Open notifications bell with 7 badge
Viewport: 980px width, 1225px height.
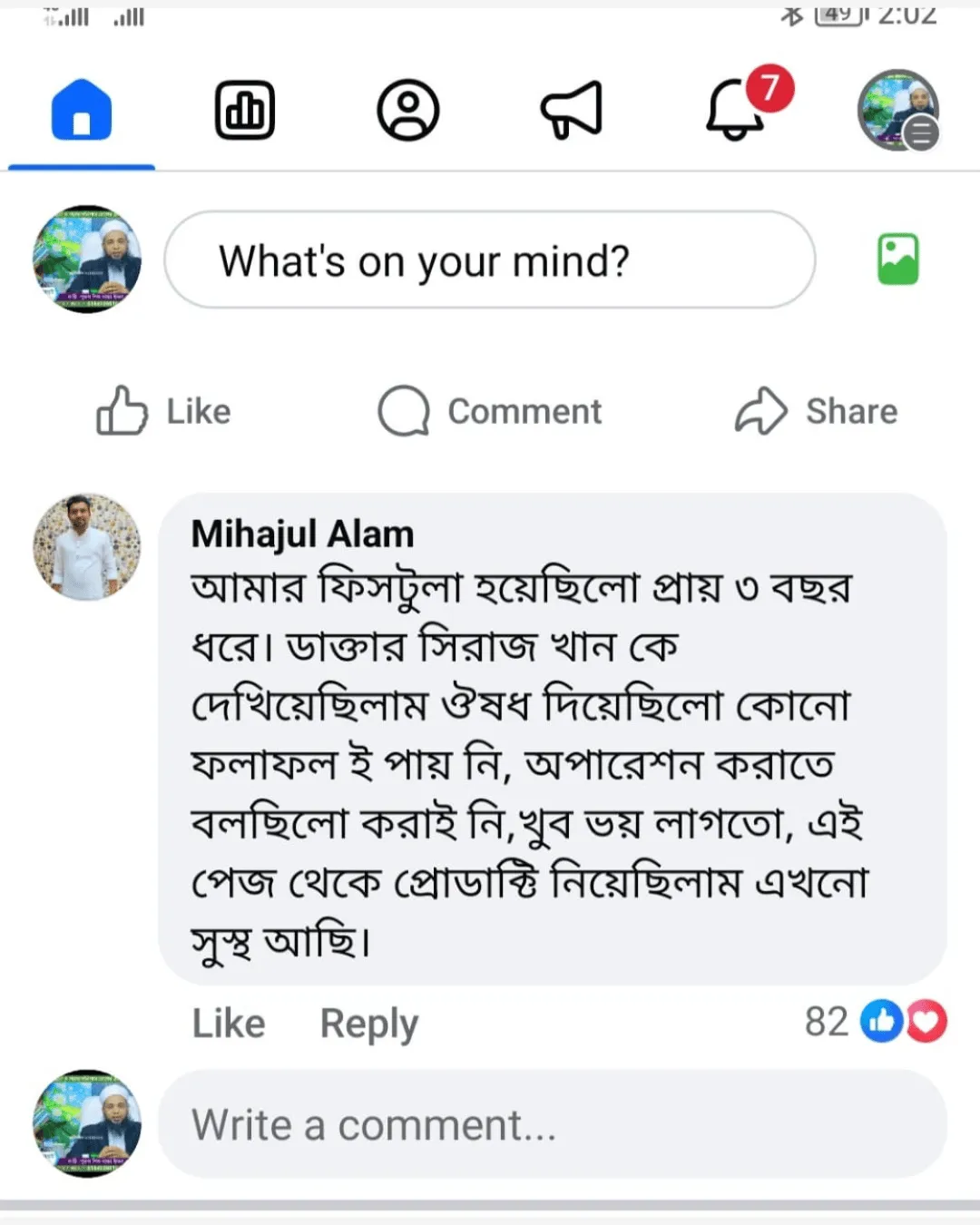[737, 109]
